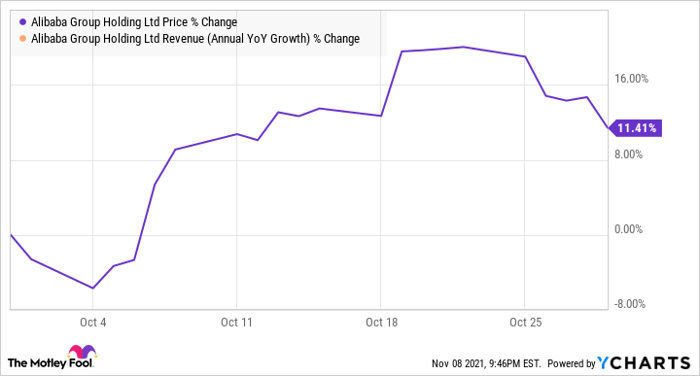The height and width of the screenshot is (376, 700).
Task: Click the 0.00% y-axis label
Action: (x=629, y=230)
